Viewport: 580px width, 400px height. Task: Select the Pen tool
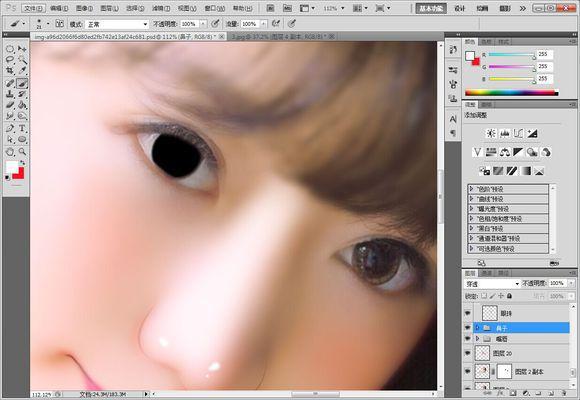click(x=10, y=128)
